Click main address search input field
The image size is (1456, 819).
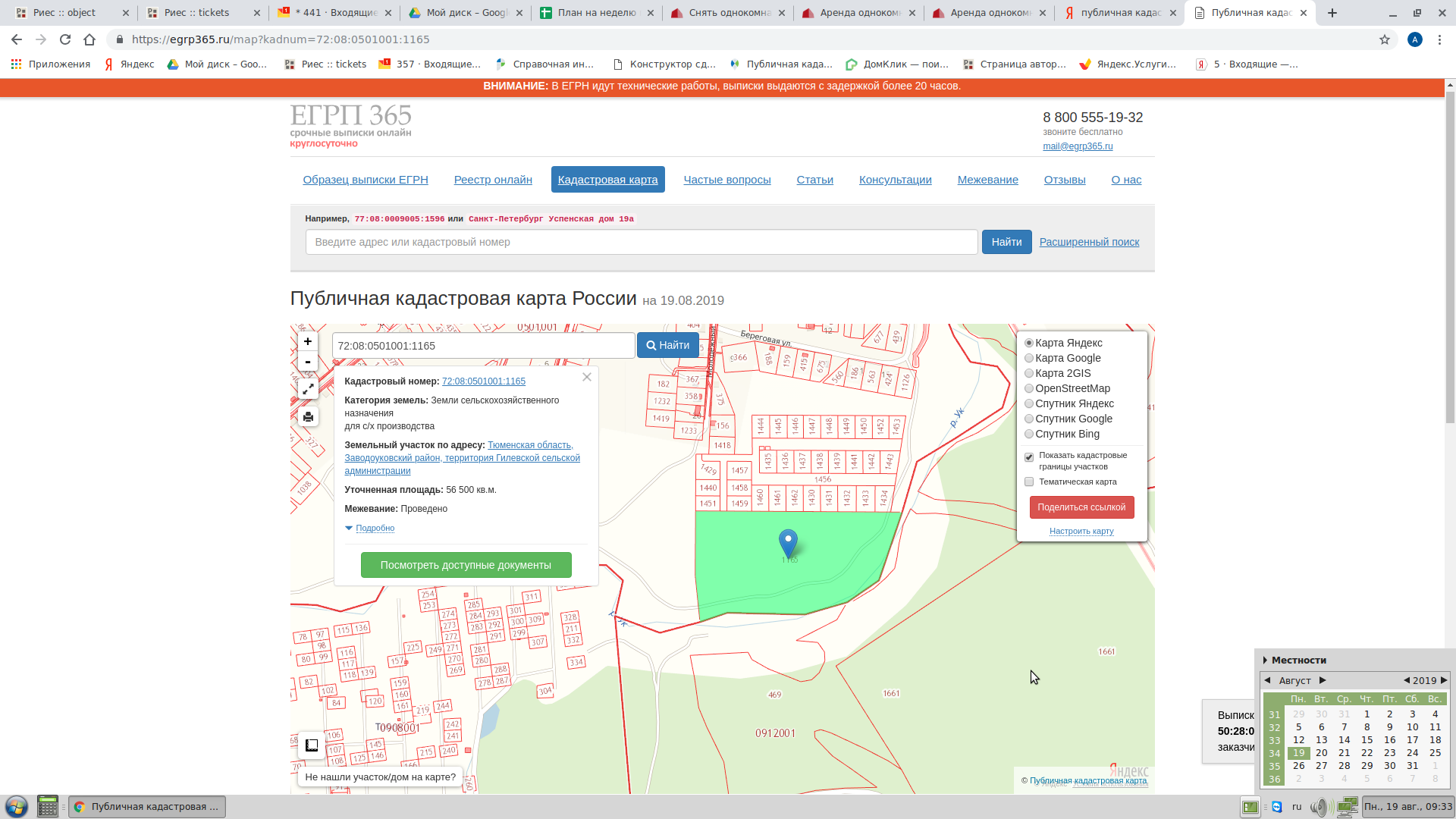pos(642,242)
